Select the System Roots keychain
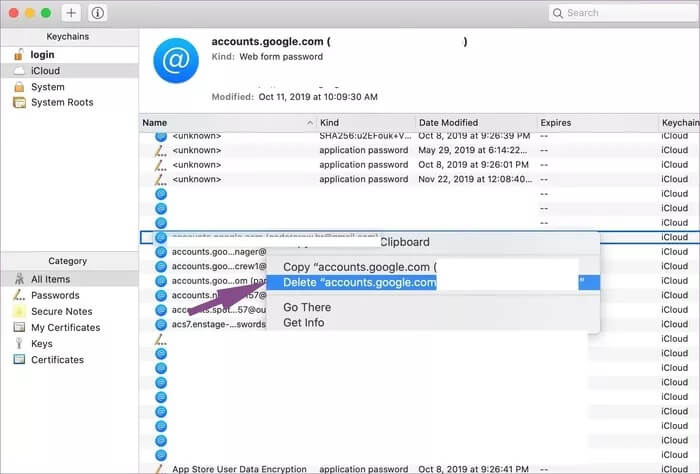This screenshot has height=474, width=700. tap(70, 102)
